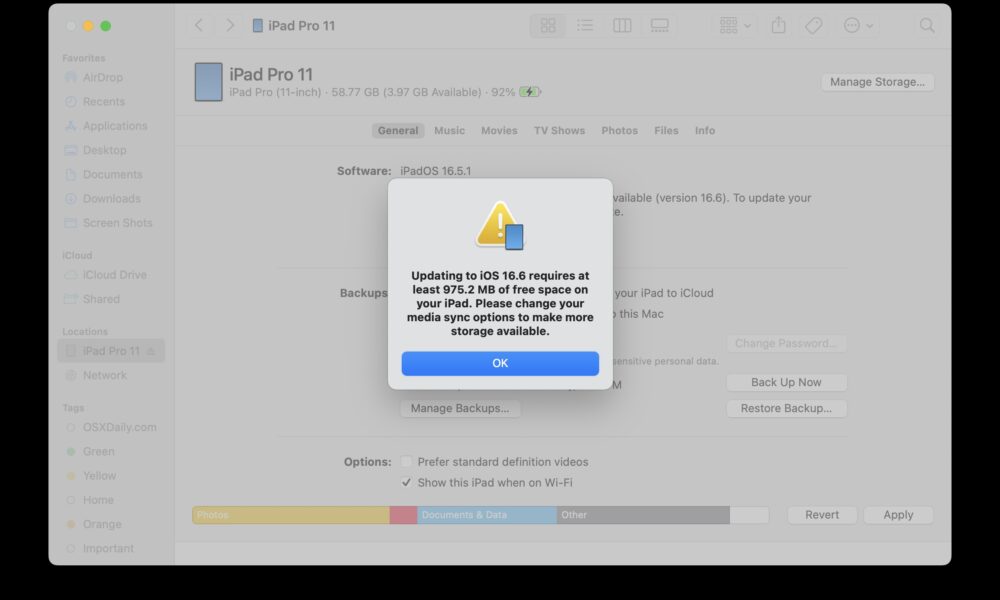
Task: Click the Share toolbar icon
Action: point(778,26)
